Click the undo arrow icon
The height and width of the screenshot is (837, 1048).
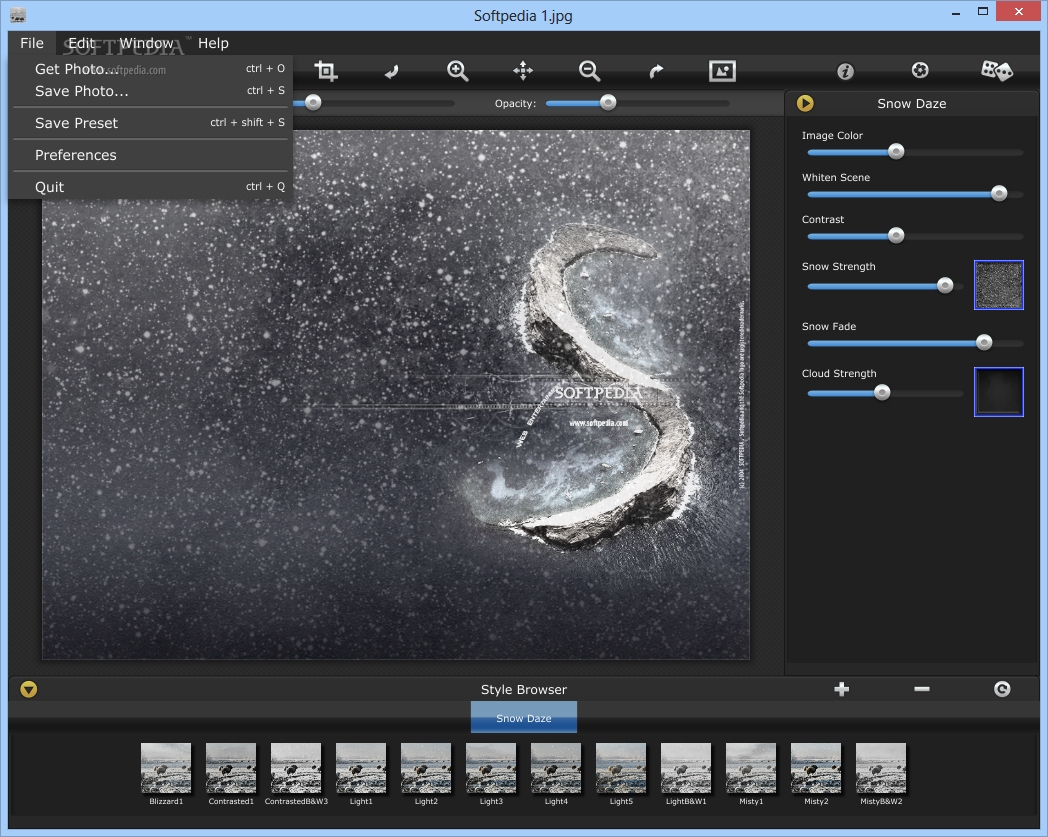pyautogui.click(x=392, y=71)
